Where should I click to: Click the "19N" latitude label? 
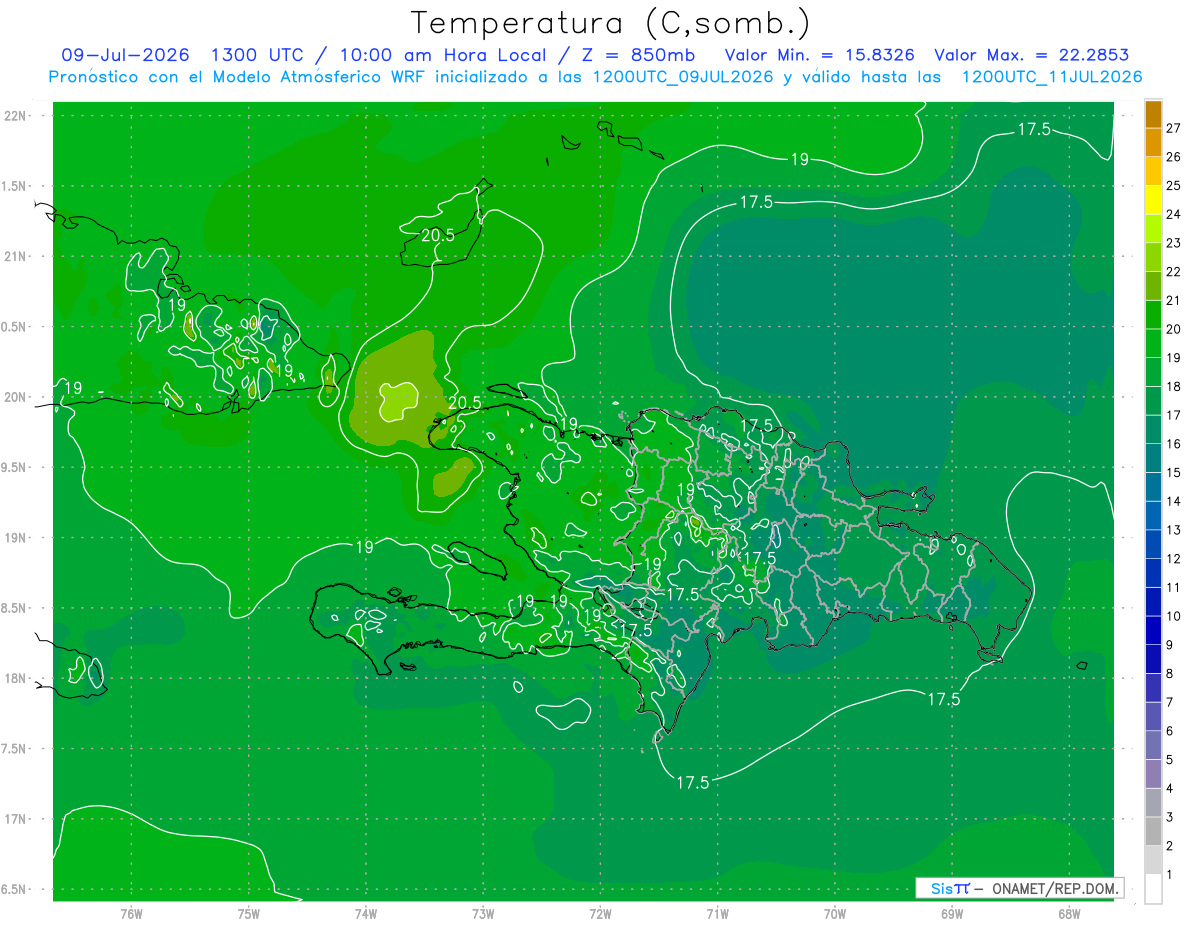(x=16, y=538)
